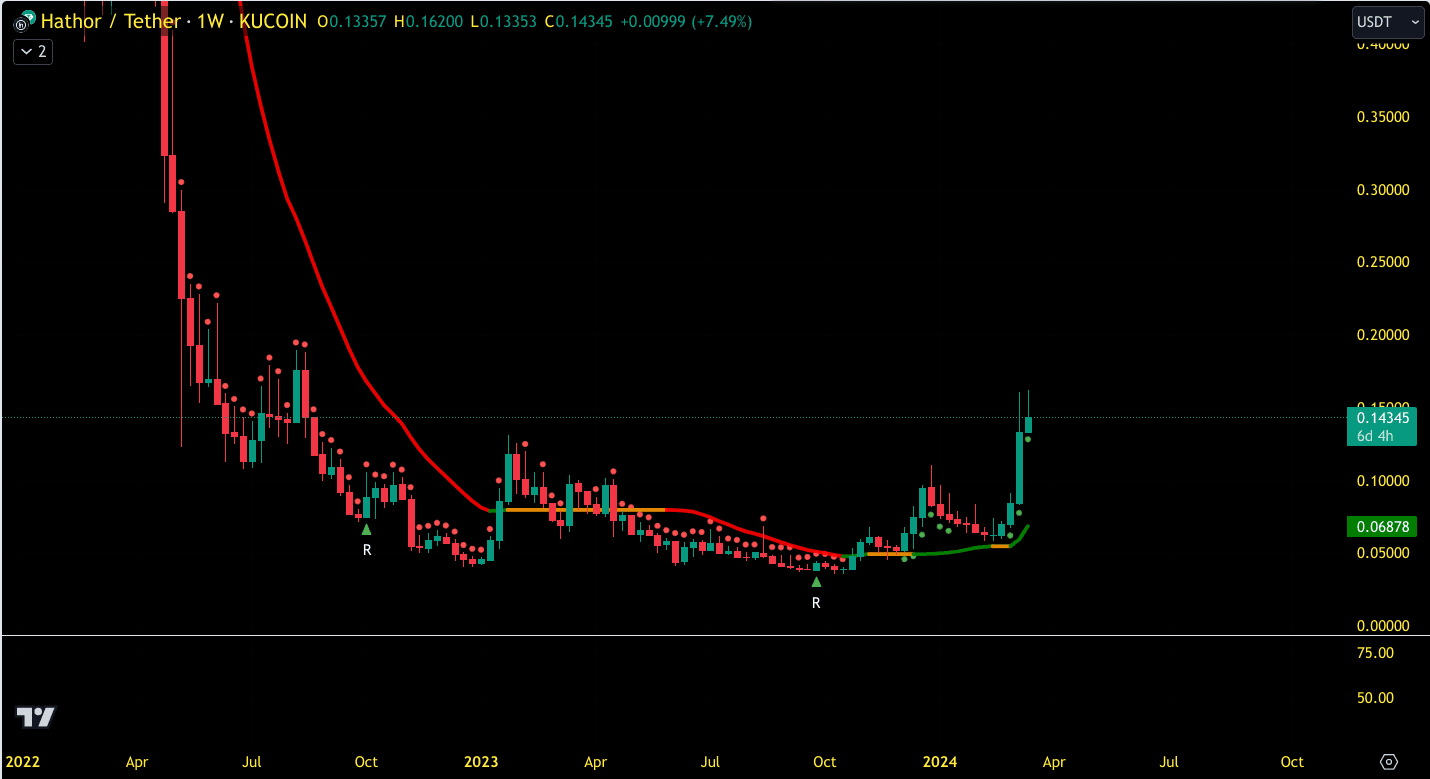This screenshot has width=1430, height=779.
Task: Click the 0.30000 price scale label
Action: click(1383, 190)
